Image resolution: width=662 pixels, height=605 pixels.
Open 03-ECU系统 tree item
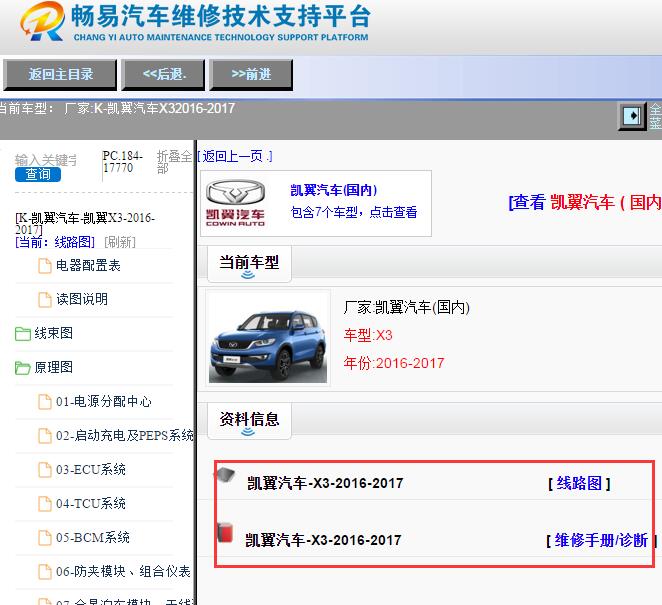[91, 469]
